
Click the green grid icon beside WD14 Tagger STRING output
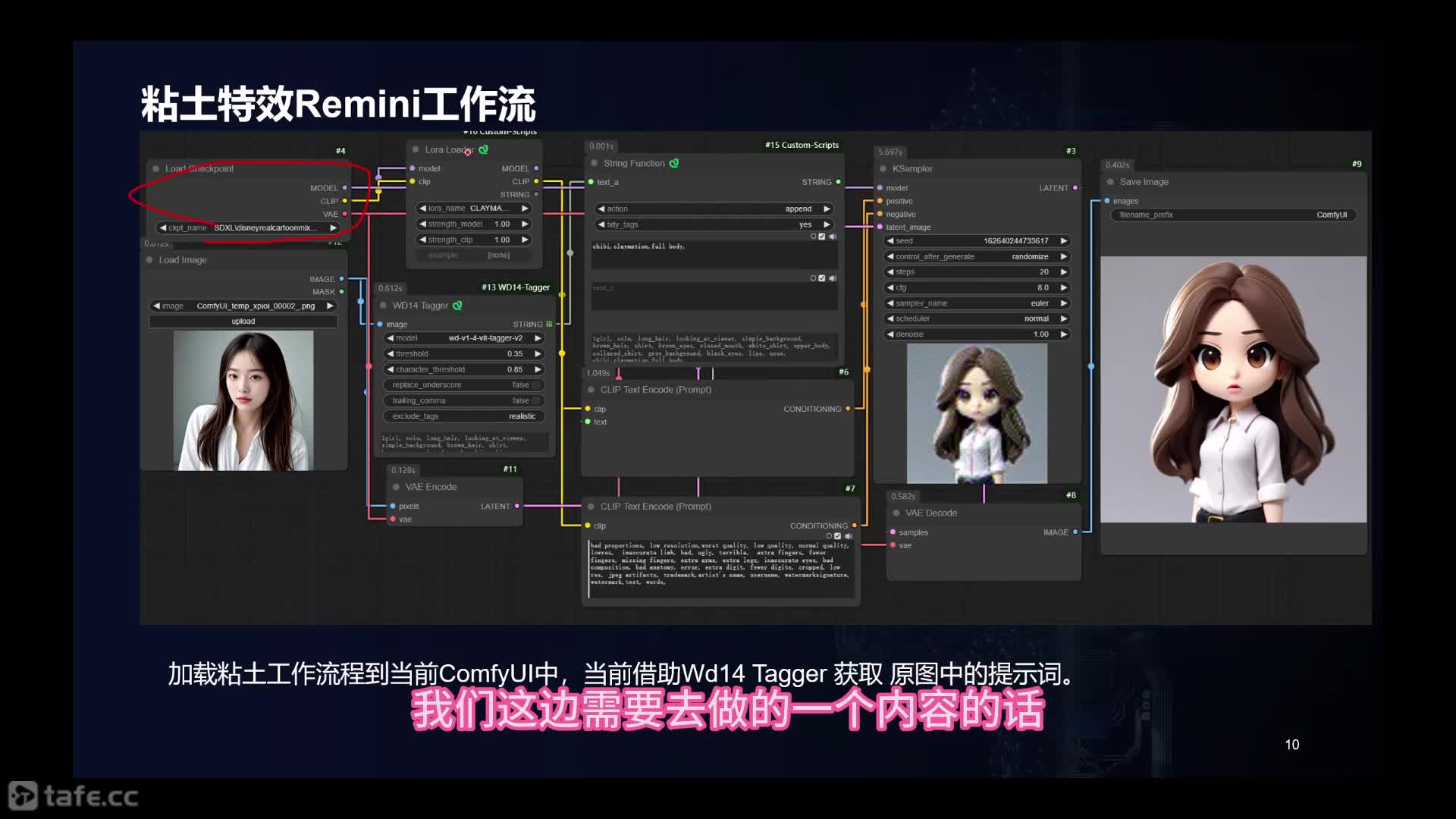(550, 324)
